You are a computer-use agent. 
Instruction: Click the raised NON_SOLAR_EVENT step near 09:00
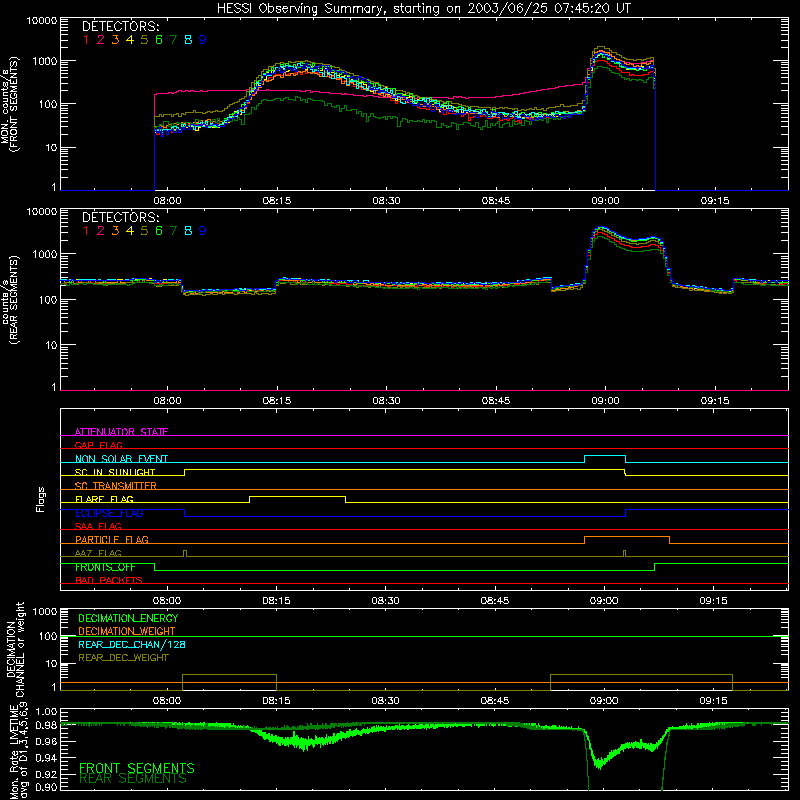[x=605, y=456]
